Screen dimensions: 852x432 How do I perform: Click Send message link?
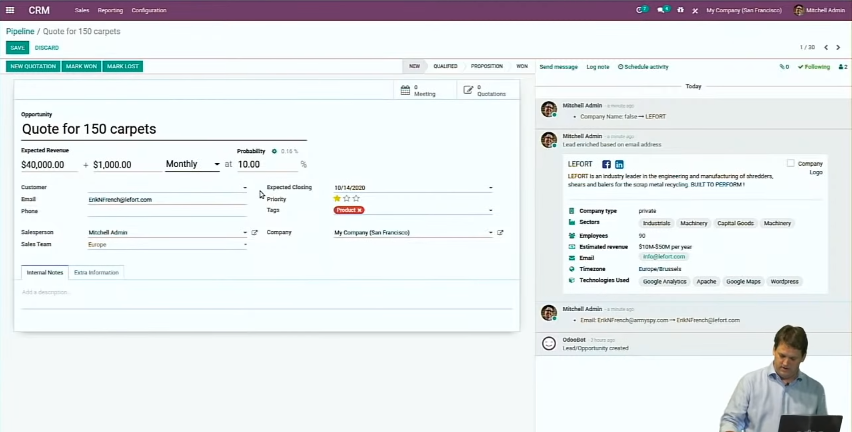tap(559, 67)
